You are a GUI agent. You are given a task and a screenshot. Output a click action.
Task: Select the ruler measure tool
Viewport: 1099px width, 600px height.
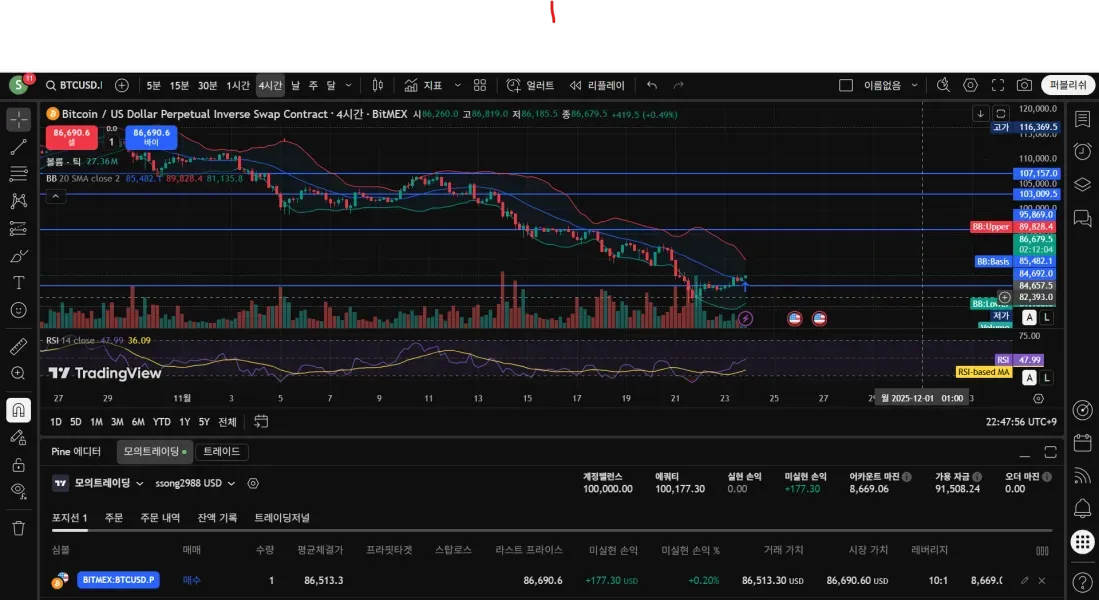click(19, 346)
